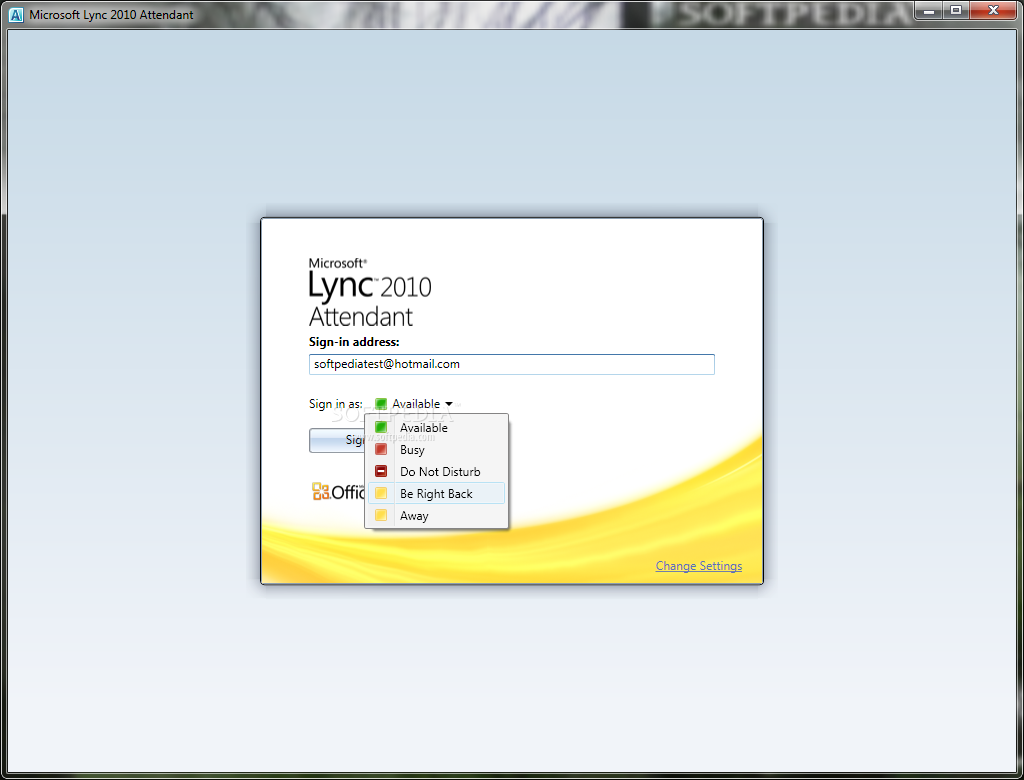The height and width of the screenshot is (780, 1024).
Task: Pick the Be Right Back status
Action: 436,493
